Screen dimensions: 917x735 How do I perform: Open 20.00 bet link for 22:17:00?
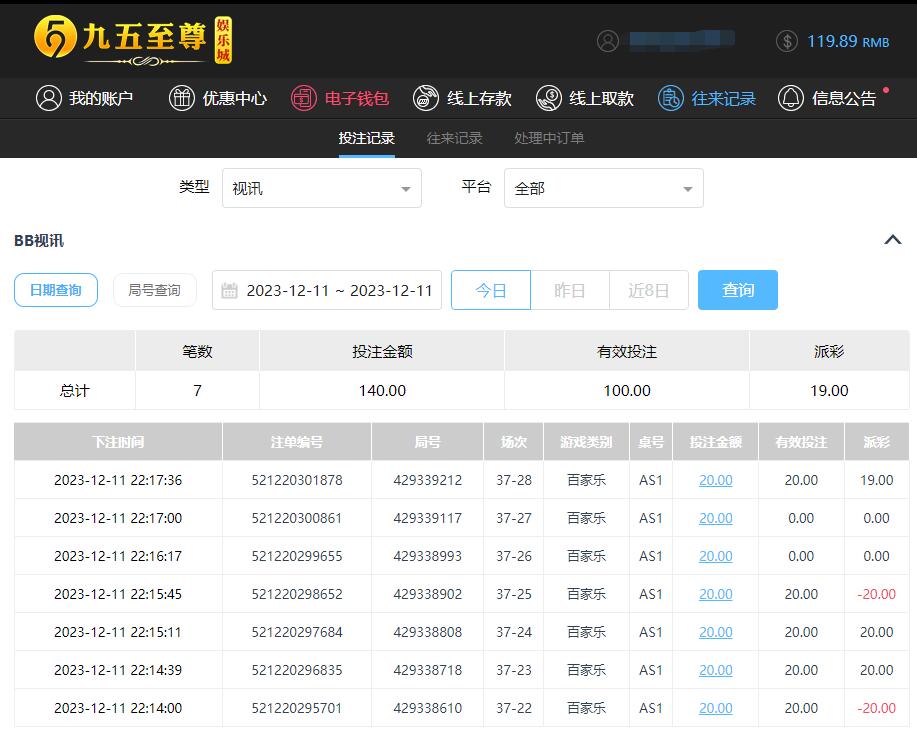tap(715, 518)
